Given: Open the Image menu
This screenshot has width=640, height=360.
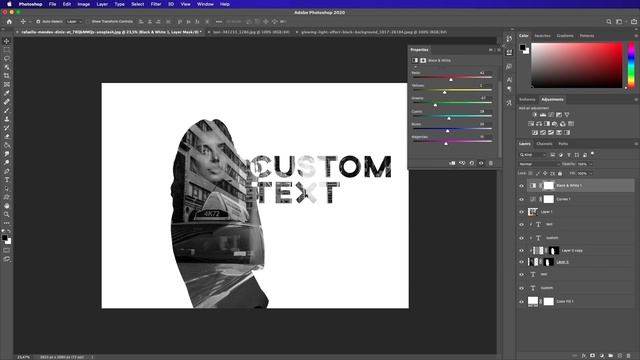Looking at the screenshot, I should [84, 4].
